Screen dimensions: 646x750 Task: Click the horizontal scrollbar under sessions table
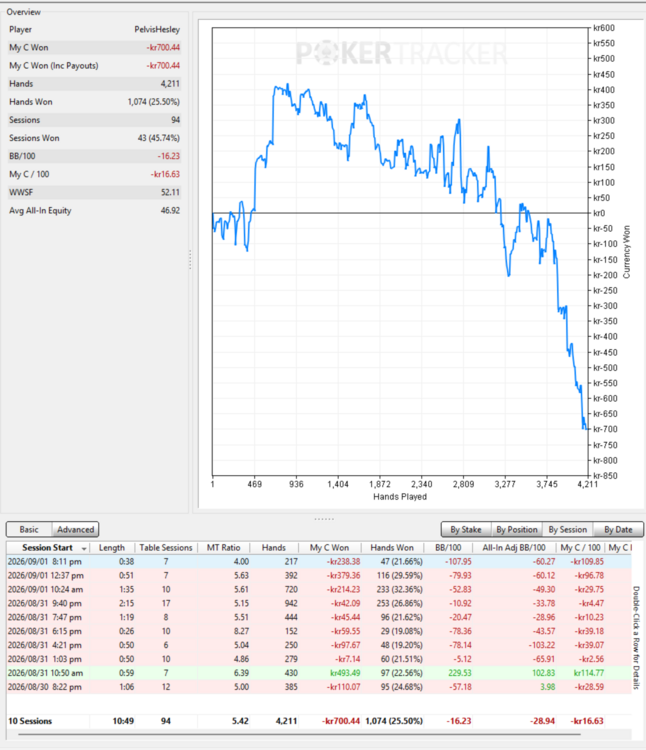[x=294, y=735]
